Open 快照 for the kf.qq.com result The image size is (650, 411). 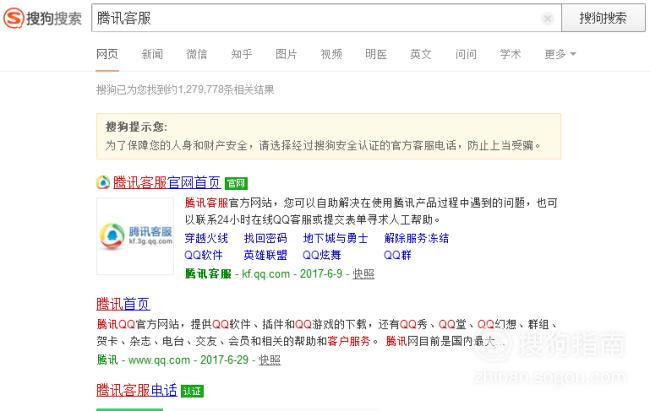[x=363, y=274]
